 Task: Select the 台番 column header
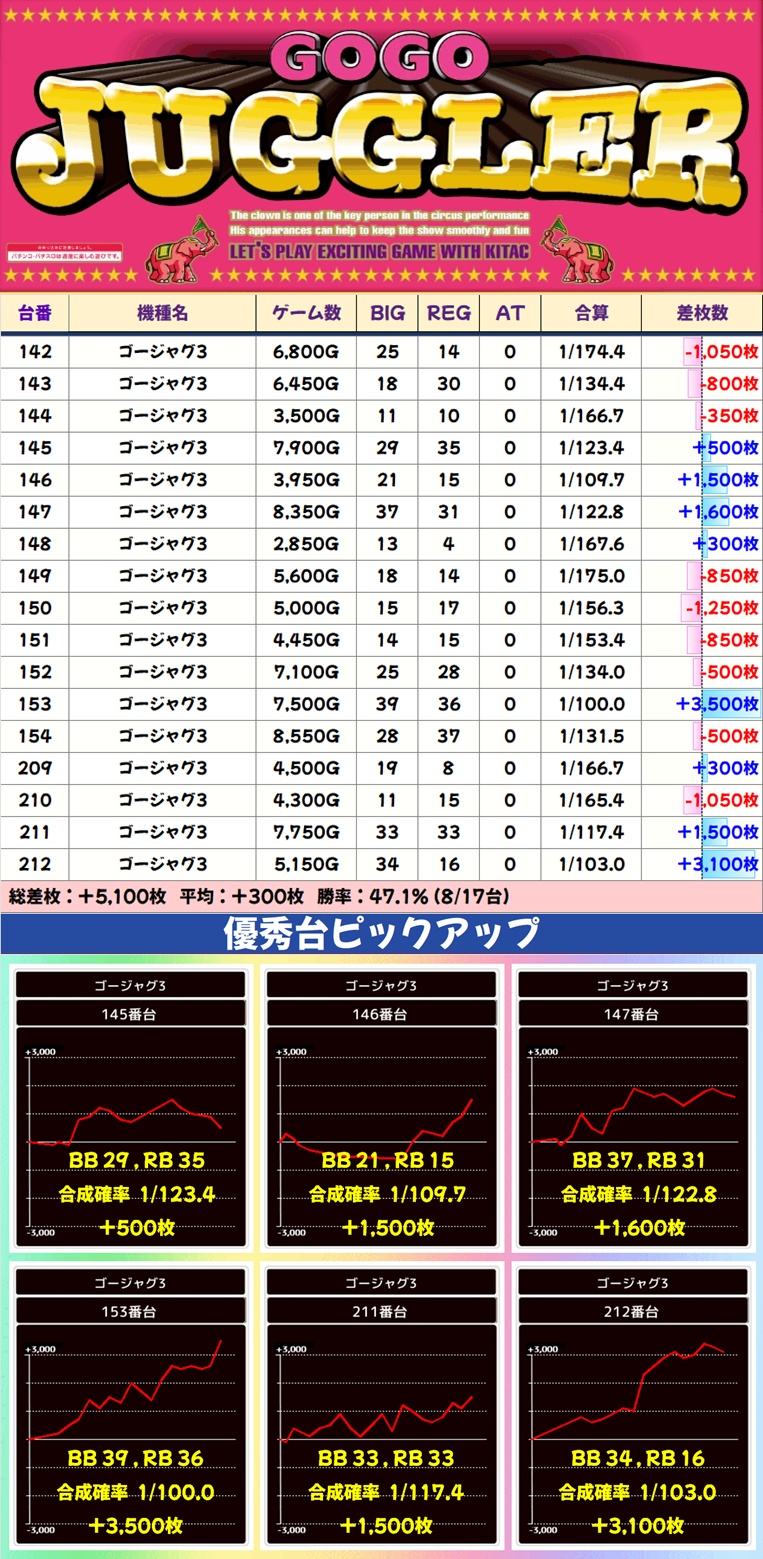[x=35, y=313]
